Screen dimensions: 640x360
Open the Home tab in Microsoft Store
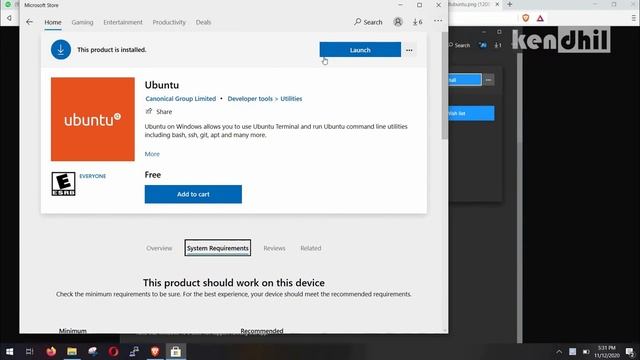(x=53, y=22)
